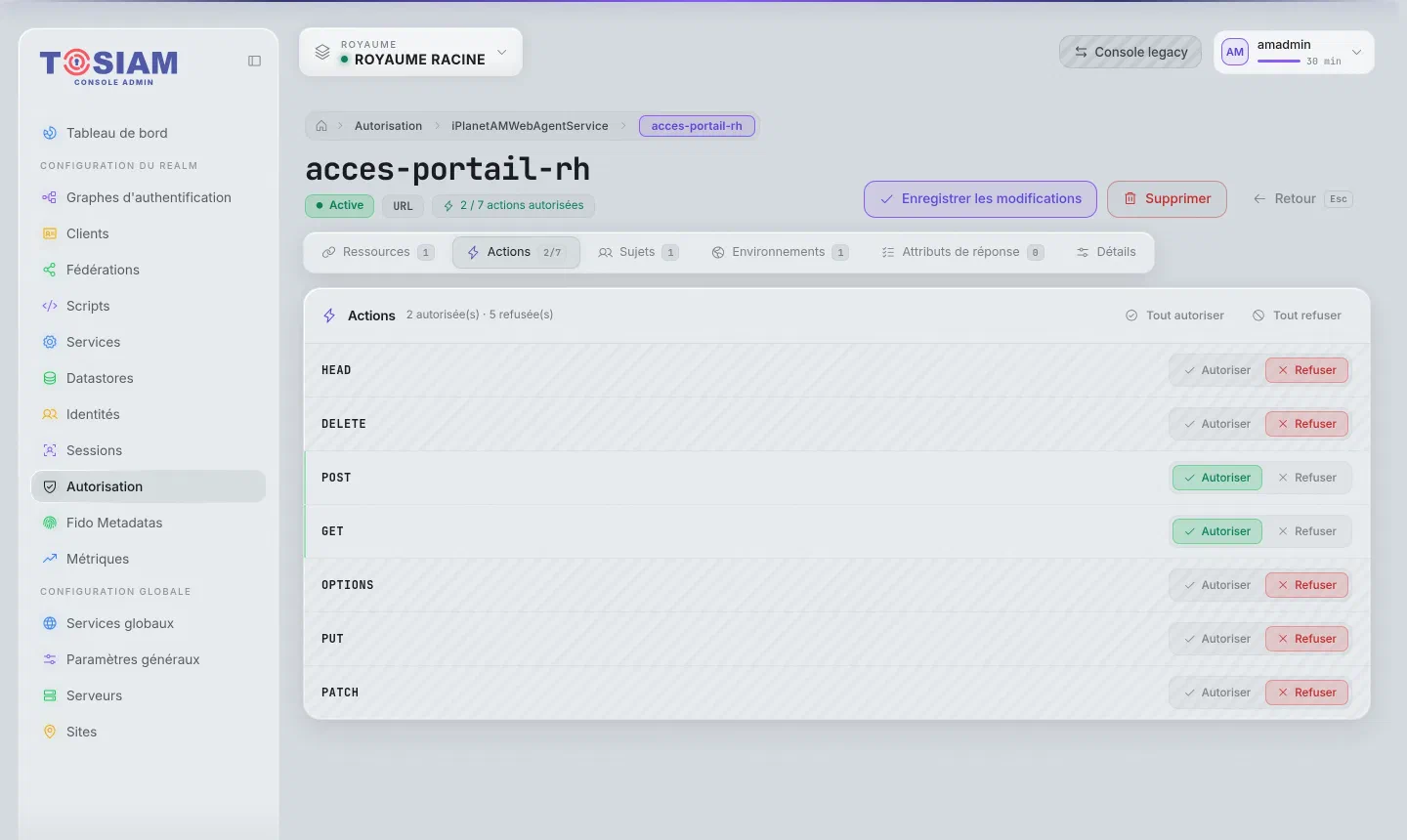
Task: Click the Supprimer button
Action: [x=1167, y=198]
